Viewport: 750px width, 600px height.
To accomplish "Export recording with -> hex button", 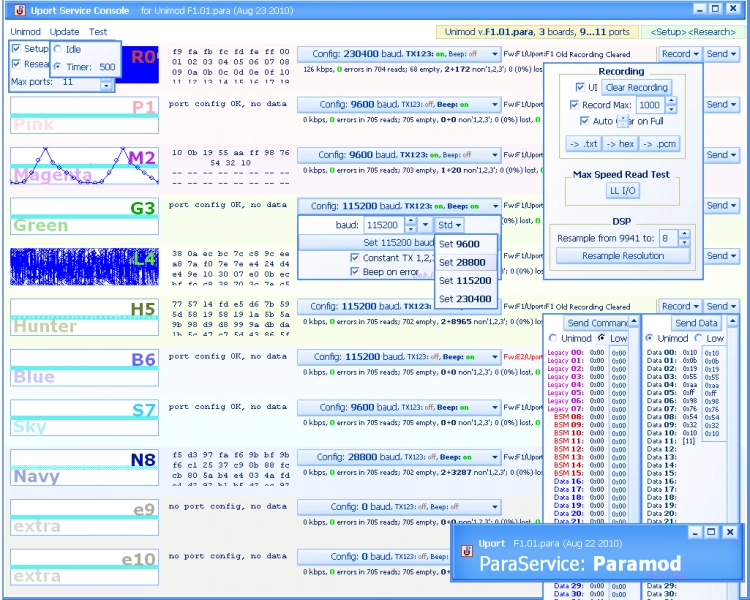I will (x=619, y=144).
